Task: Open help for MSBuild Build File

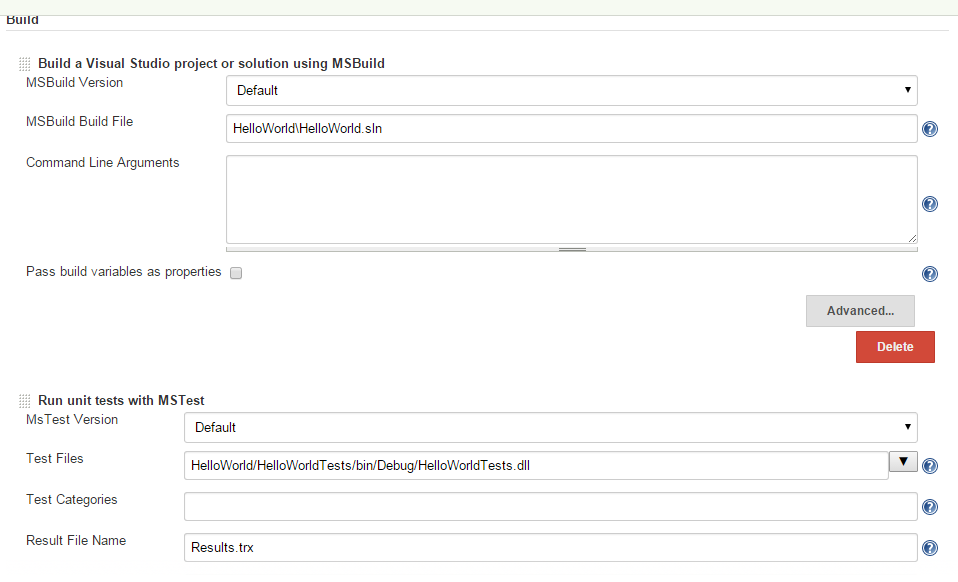Action: click(x=929, y=129)
